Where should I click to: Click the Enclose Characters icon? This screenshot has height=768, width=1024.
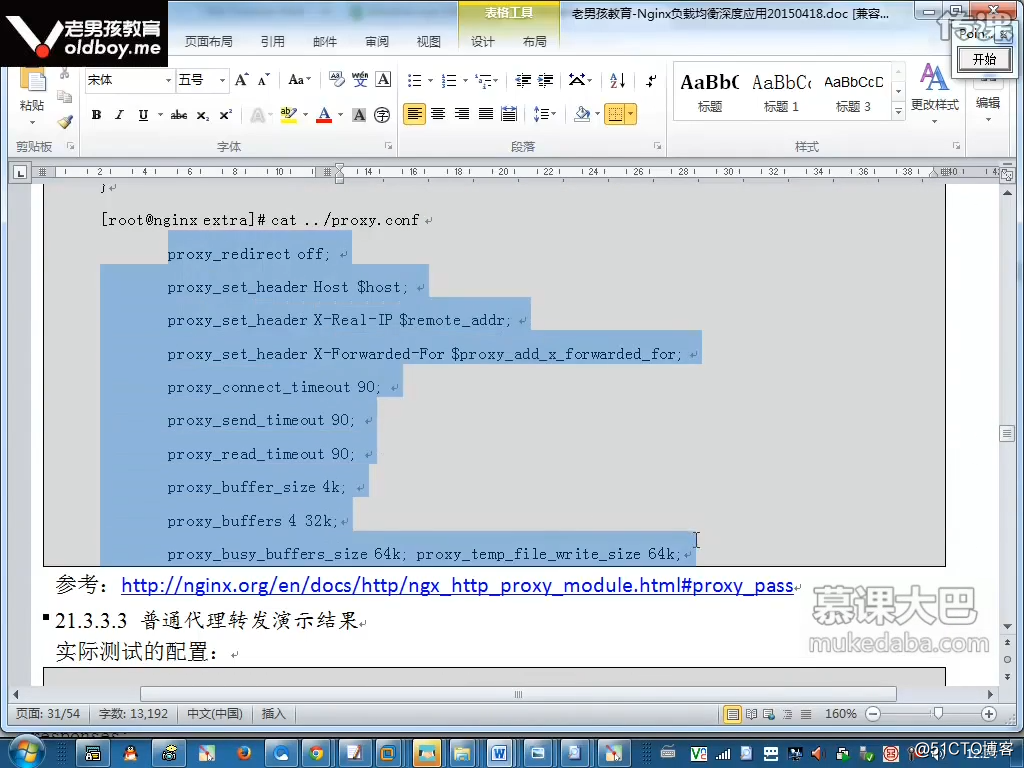382,115
